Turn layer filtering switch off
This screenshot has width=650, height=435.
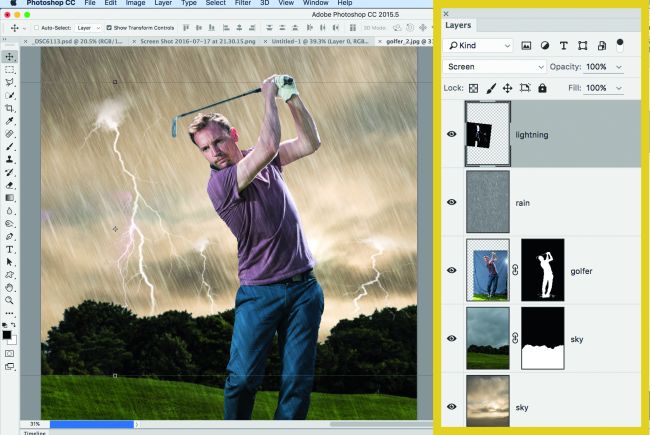[x=620, y=45]
